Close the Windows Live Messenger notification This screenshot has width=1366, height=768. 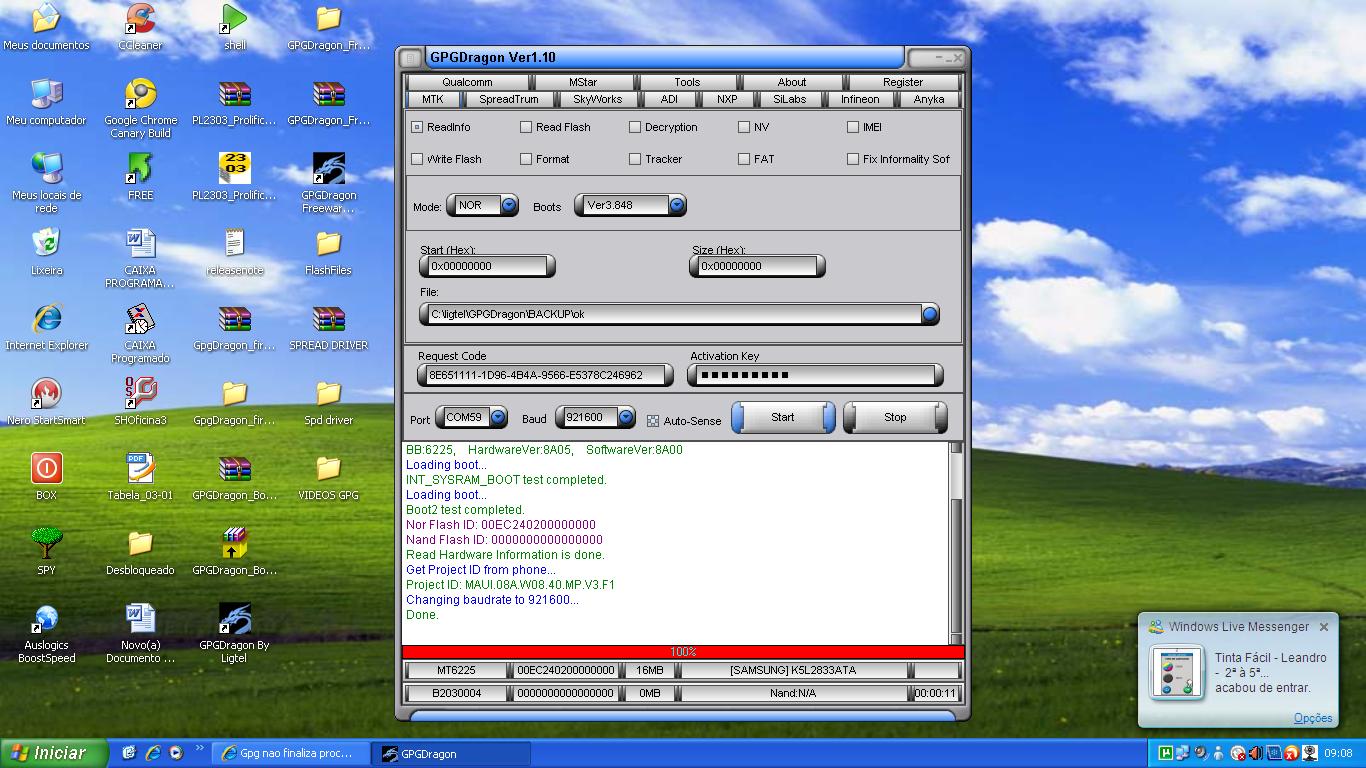(1324, 627)
